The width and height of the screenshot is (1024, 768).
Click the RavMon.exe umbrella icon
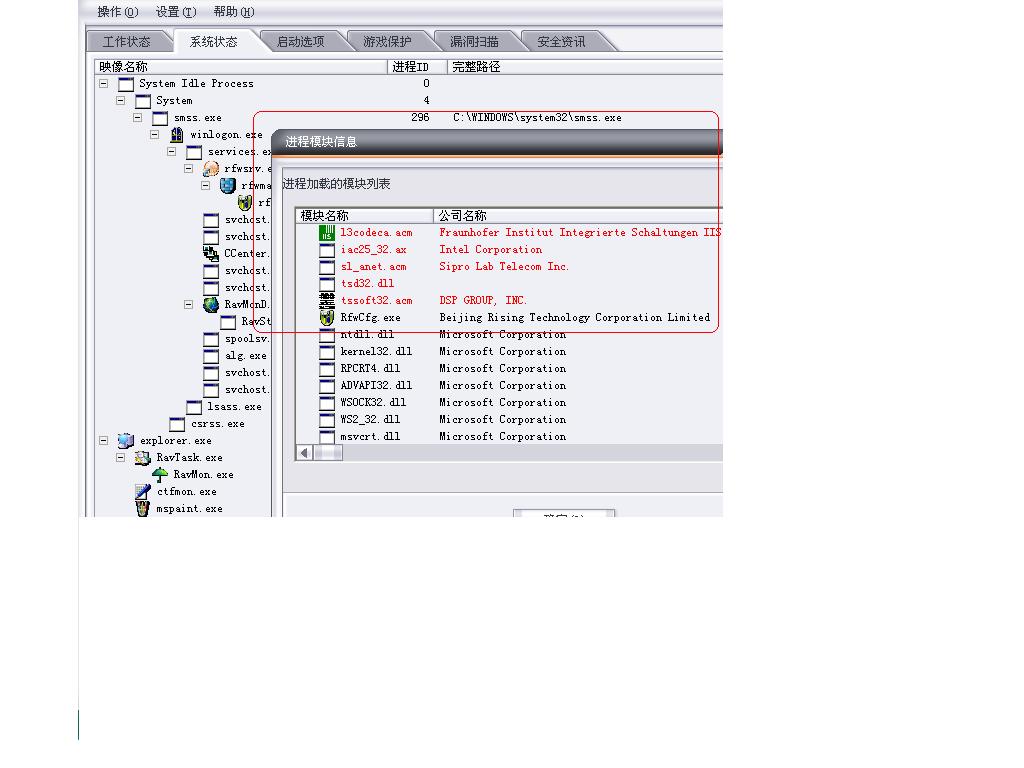pyautogui.click(x=160, y=474)
